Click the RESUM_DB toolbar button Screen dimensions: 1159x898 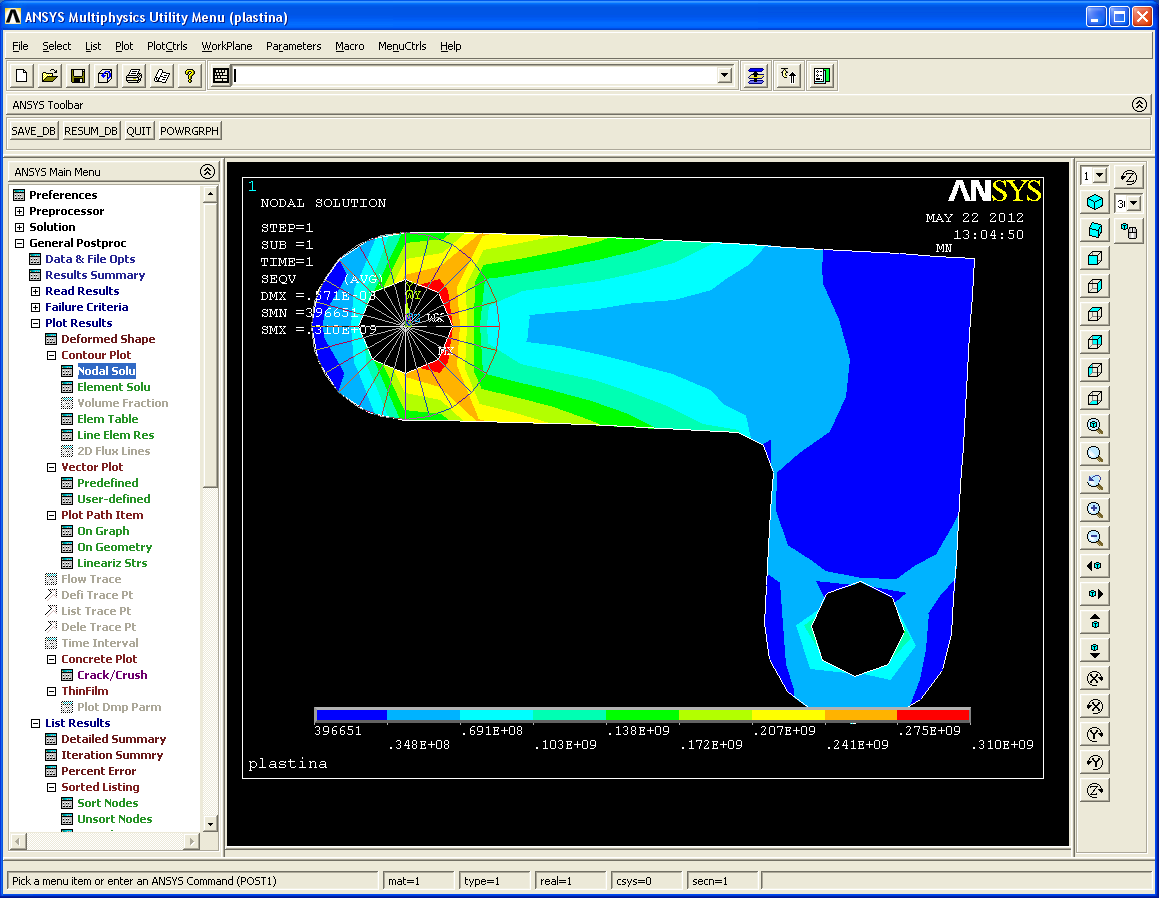[90, 131]
